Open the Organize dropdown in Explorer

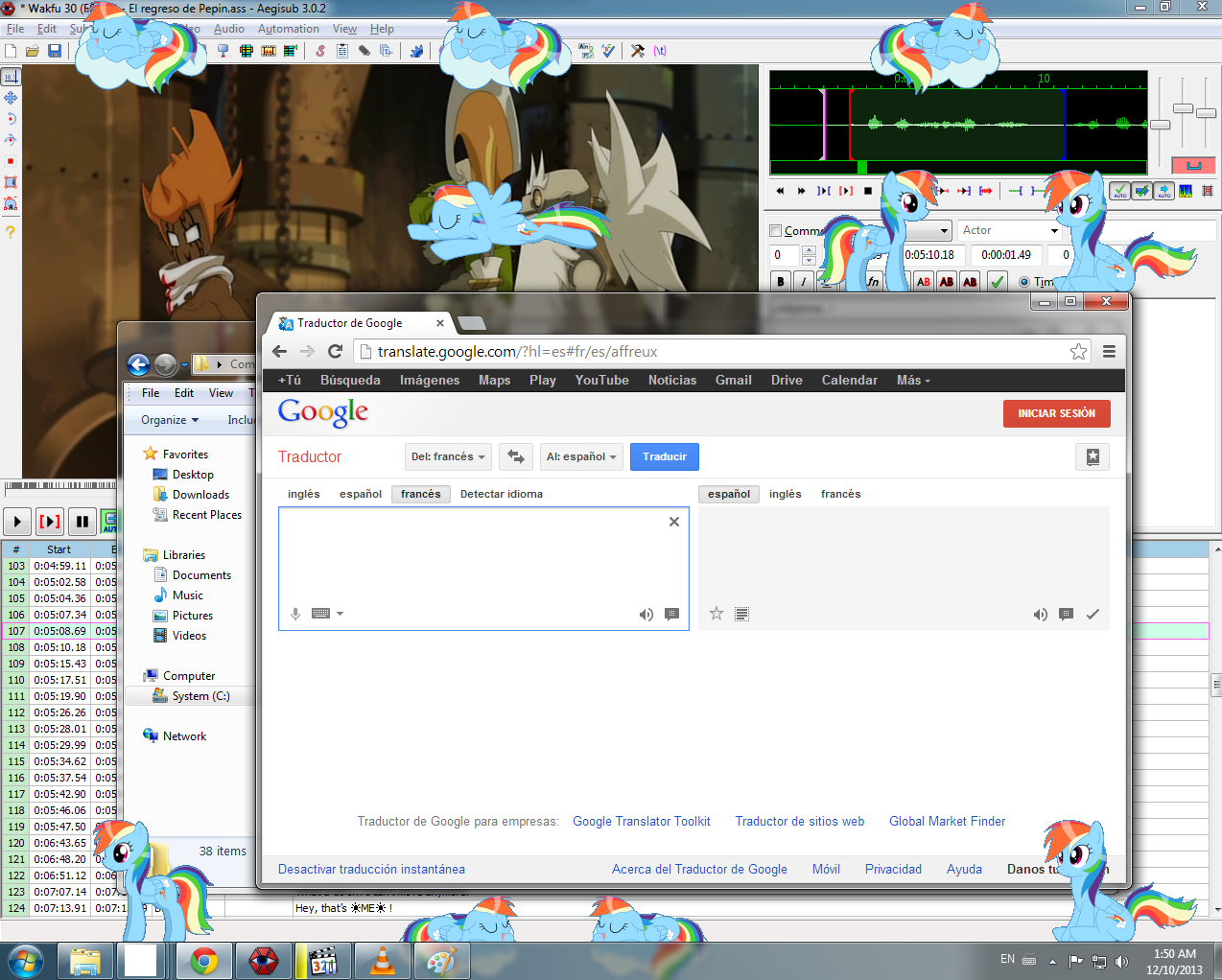170,420
